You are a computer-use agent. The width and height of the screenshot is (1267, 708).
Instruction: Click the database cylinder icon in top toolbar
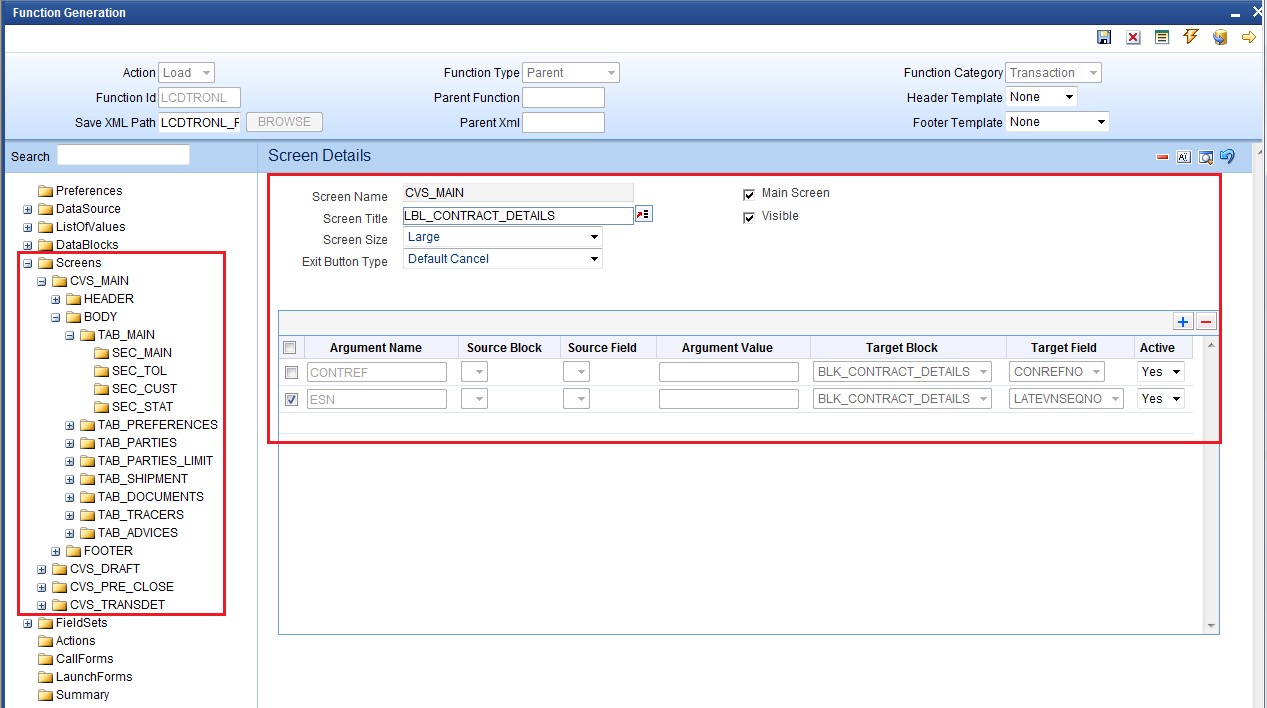coord(1220,37)
